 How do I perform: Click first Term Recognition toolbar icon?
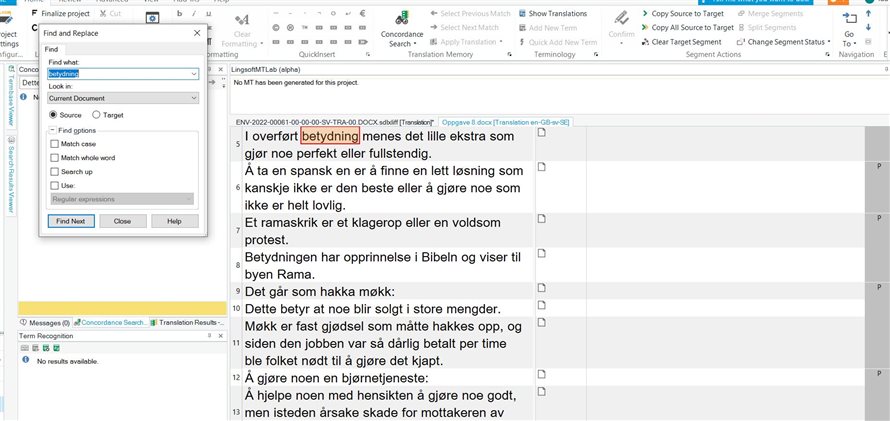24,348
